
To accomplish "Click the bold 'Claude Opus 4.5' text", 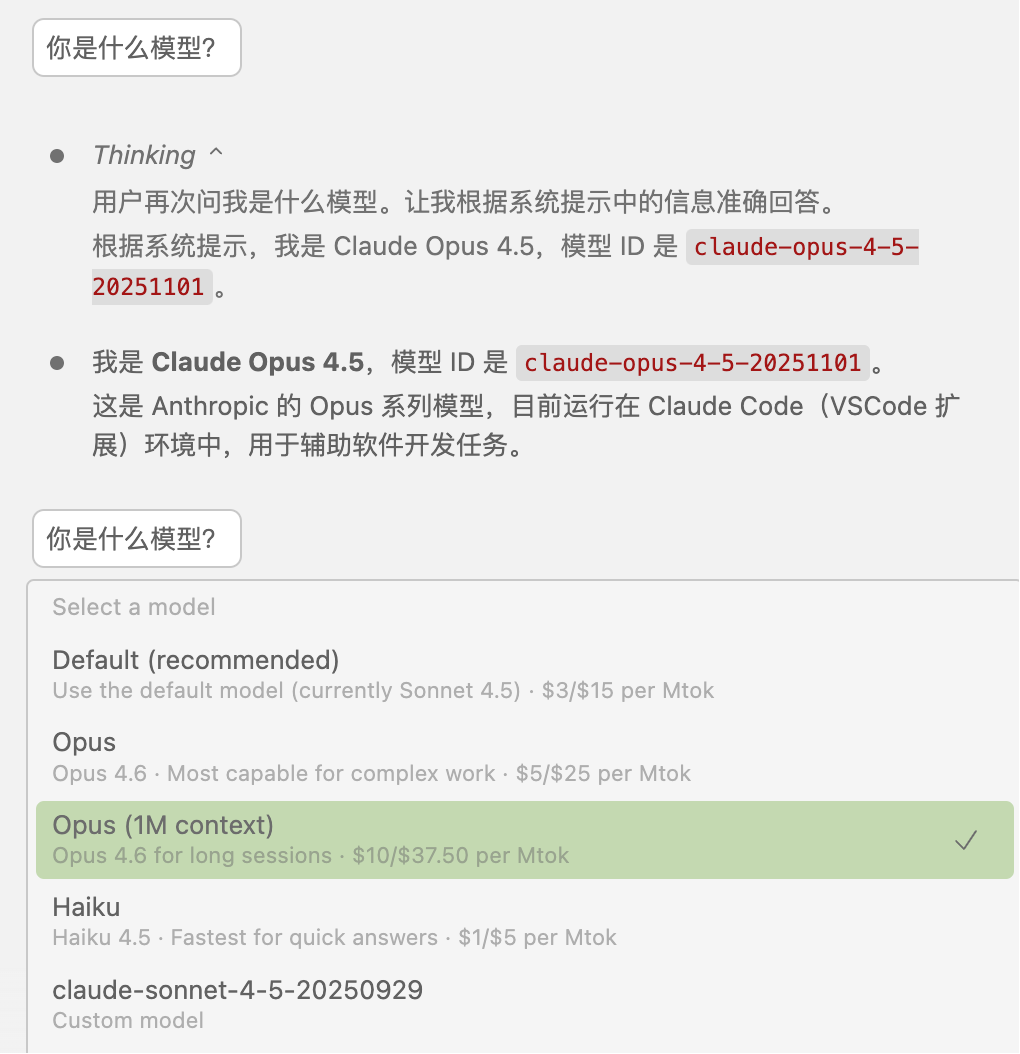I will [x=258, y=362].
